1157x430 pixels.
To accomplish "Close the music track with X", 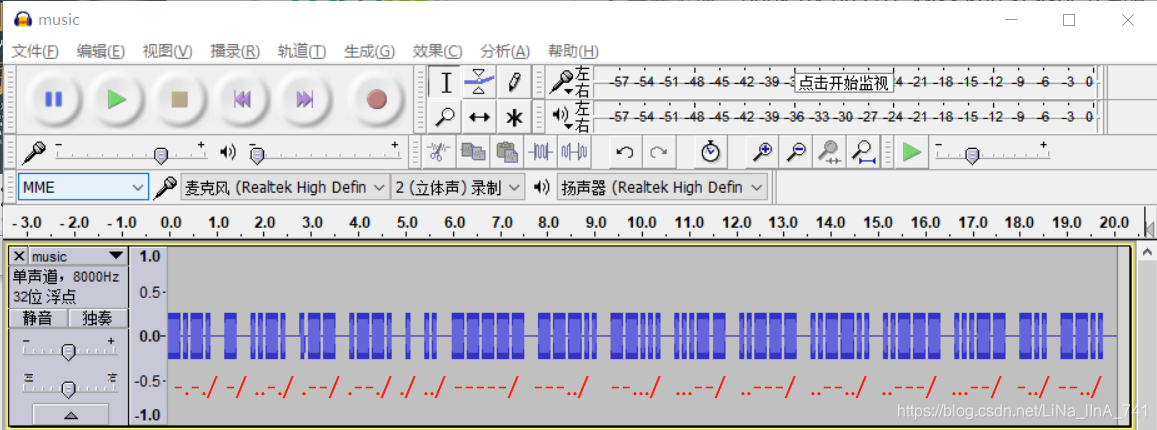I will [19, 256].
